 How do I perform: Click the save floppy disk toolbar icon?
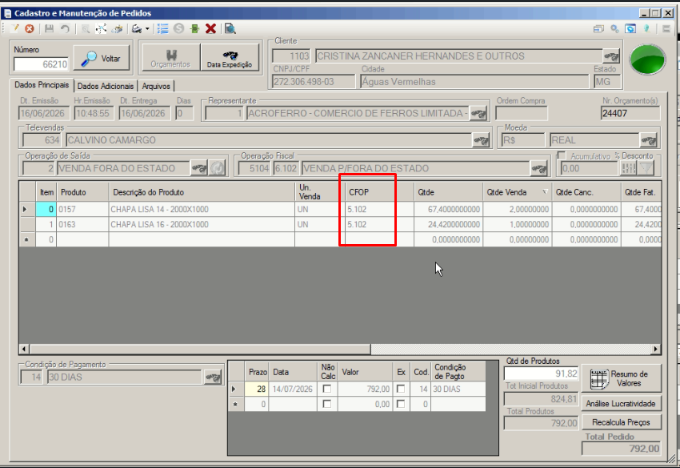click(49, 29)
